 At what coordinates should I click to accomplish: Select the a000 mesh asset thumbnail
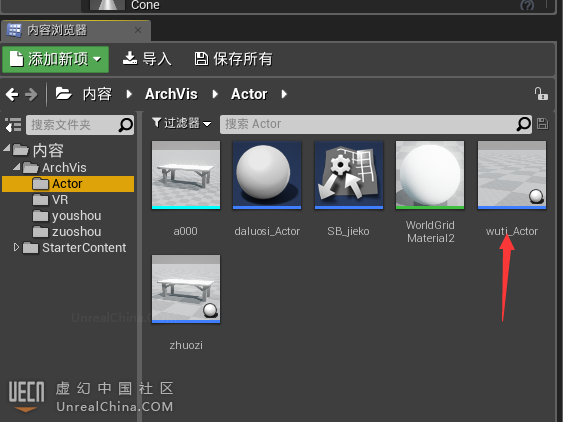[x=186, y=175]
